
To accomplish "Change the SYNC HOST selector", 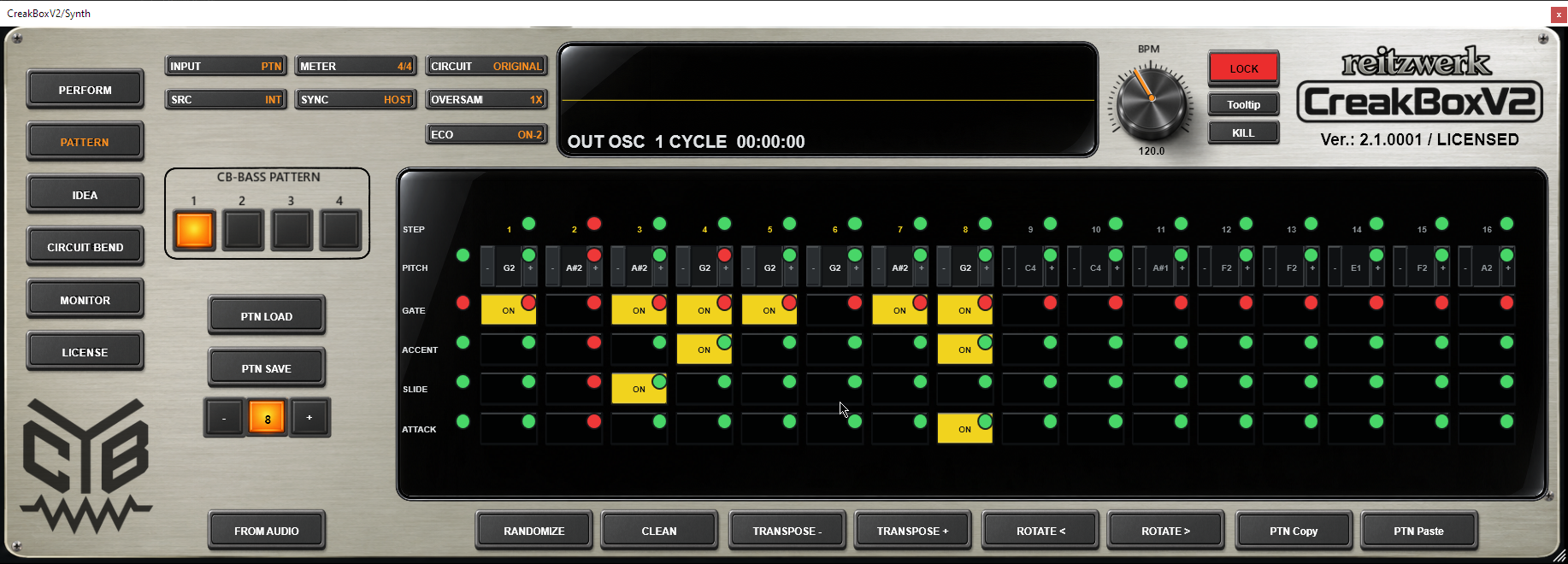I will click(x=356, y=99).
